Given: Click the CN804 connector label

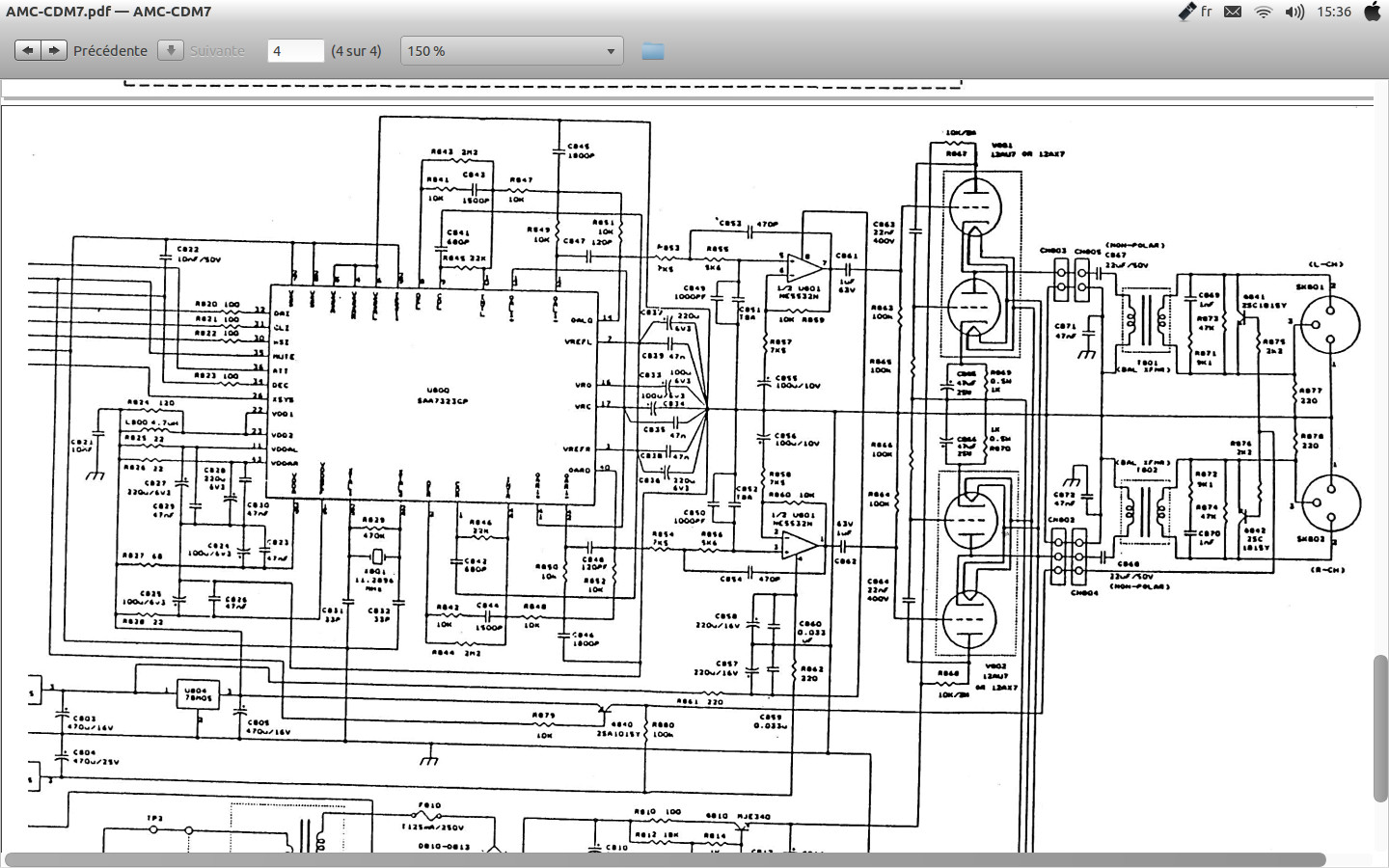Looking at the screenshot, I should tap(1084, 593).
